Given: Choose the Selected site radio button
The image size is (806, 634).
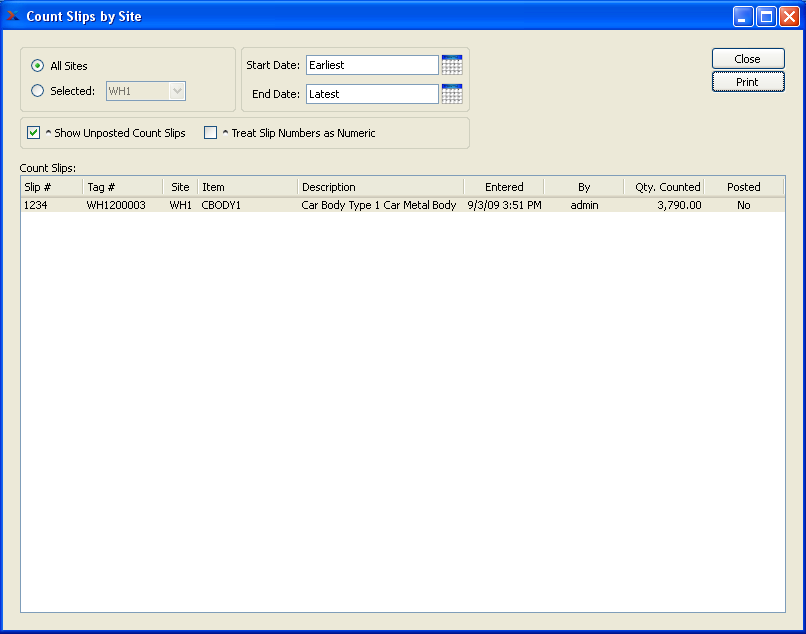Looking at the screenshot, I should 37,91.
